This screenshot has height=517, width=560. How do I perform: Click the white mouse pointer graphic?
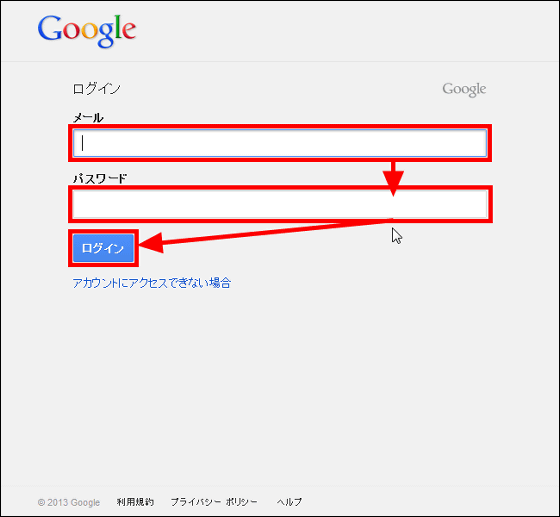click(397, 236)
